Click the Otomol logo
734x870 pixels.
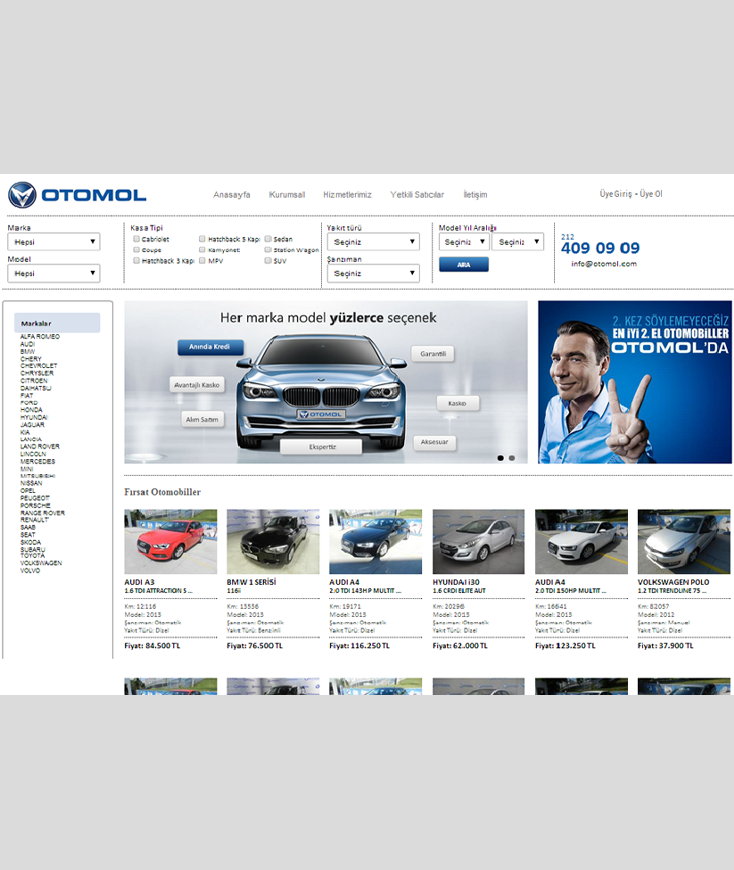tap(77, 195)
